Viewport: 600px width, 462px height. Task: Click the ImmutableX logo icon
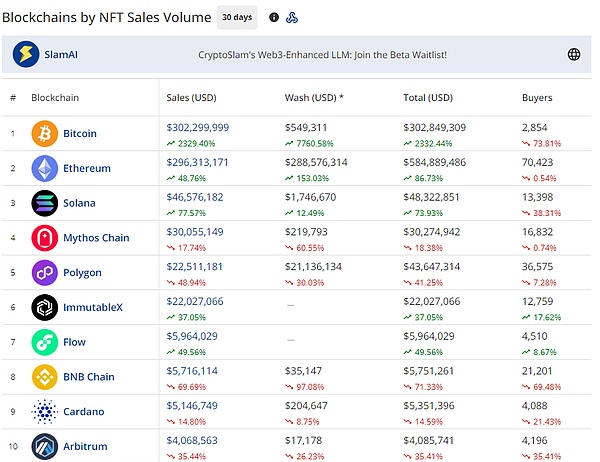tap(45, 307)
